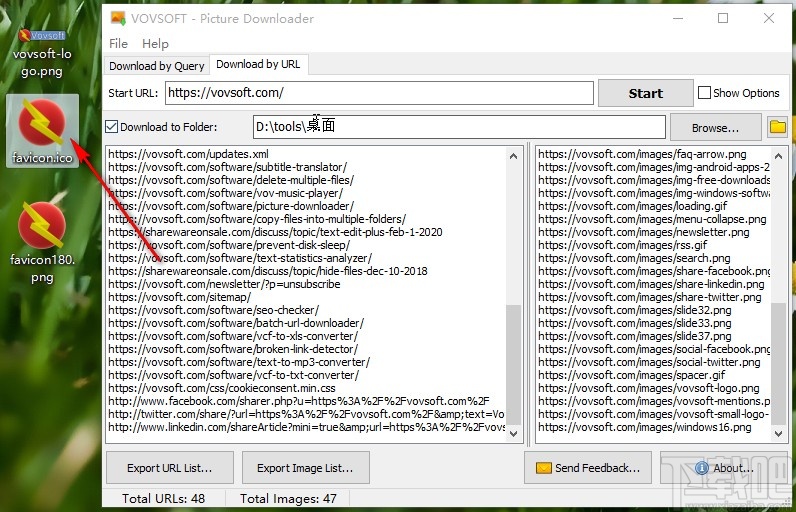Select the faq-arrow.png image row
796x512 pixels.
coord(653,154)
